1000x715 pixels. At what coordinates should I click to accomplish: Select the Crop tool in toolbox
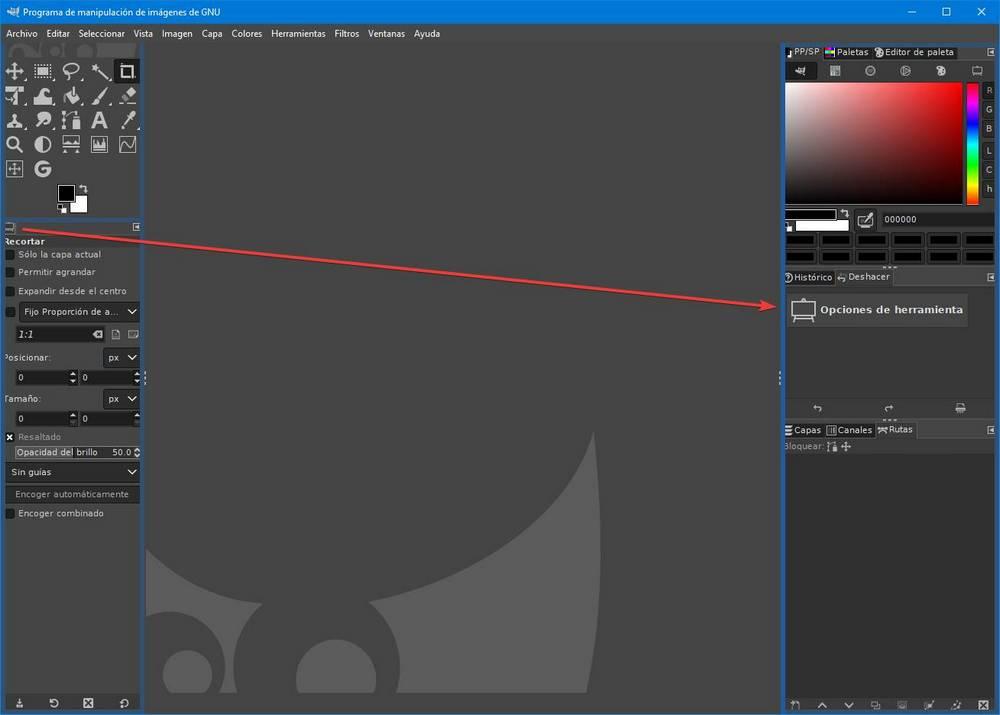tap(127, 71)
